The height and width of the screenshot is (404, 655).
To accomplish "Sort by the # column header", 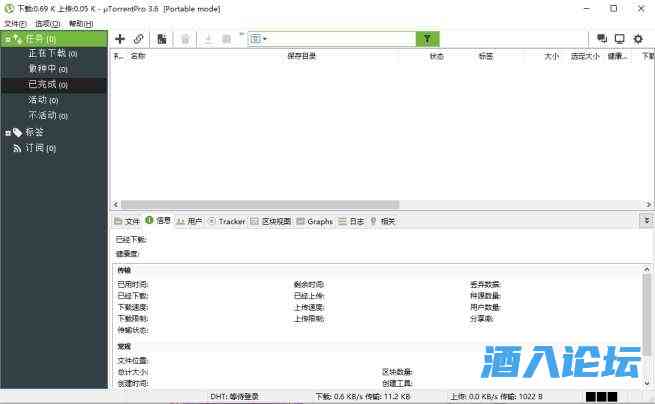I will tap(119, 56).
